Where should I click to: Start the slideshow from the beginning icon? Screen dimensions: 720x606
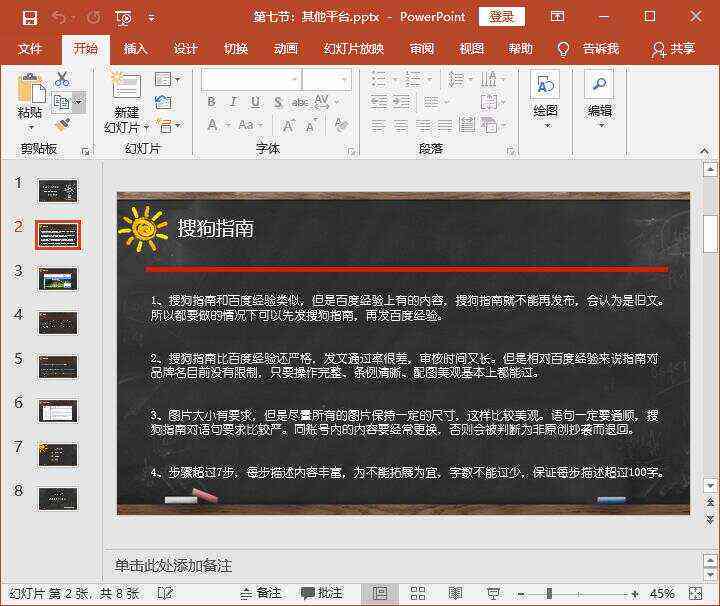point(124,18)
